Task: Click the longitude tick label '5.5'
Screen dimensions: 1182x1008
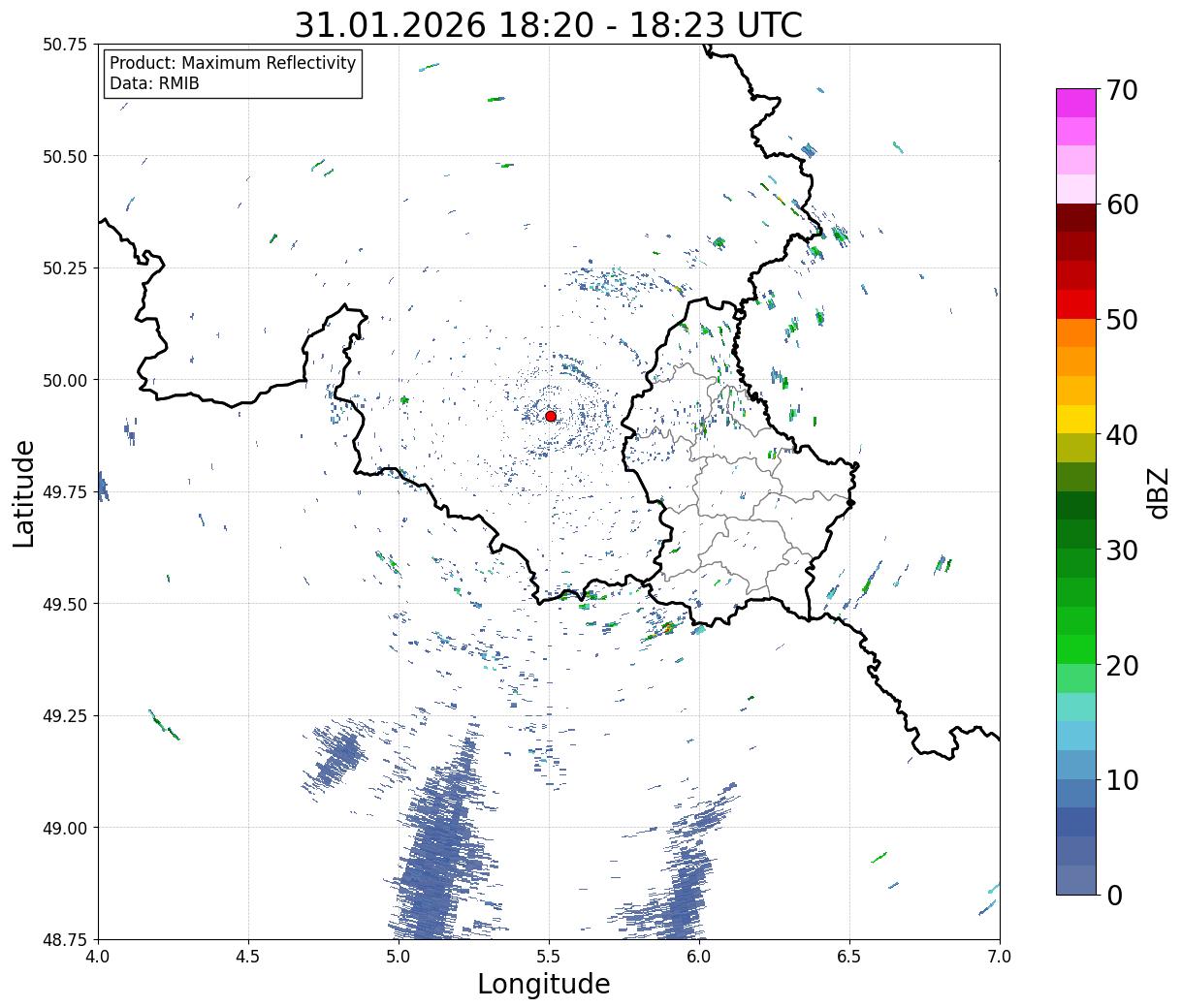Action: tap(549, 957)
